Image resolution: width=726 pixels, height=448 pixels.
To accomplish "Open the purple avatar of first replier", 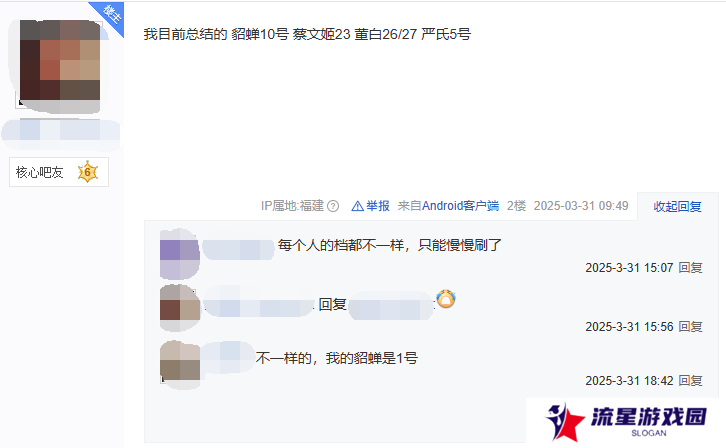I will coord(180,254).
